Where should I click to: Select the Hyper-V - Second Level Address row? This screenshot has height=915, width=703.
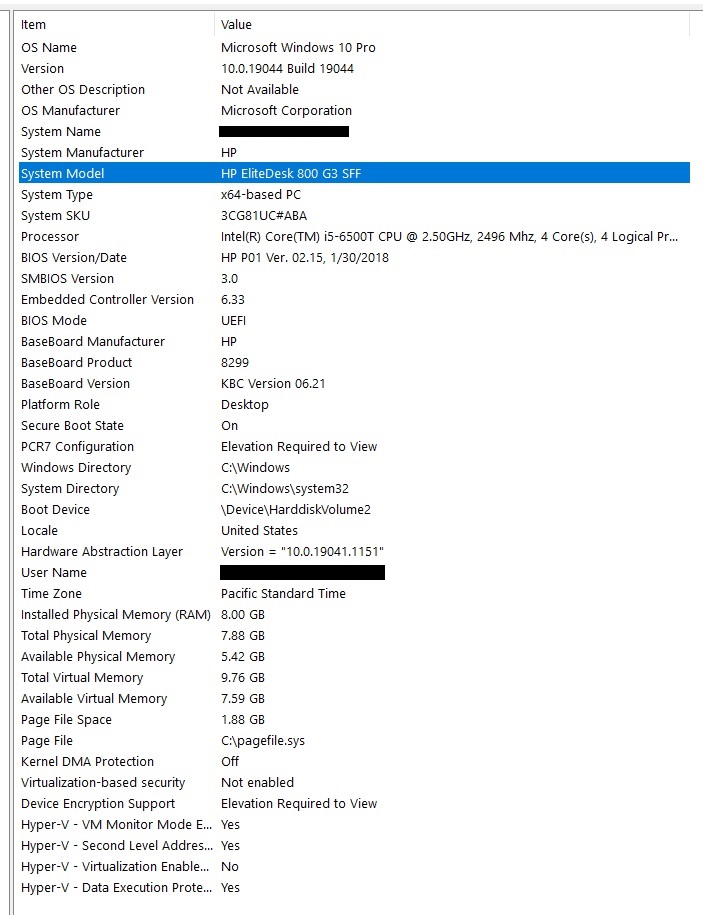click(354, 846)
